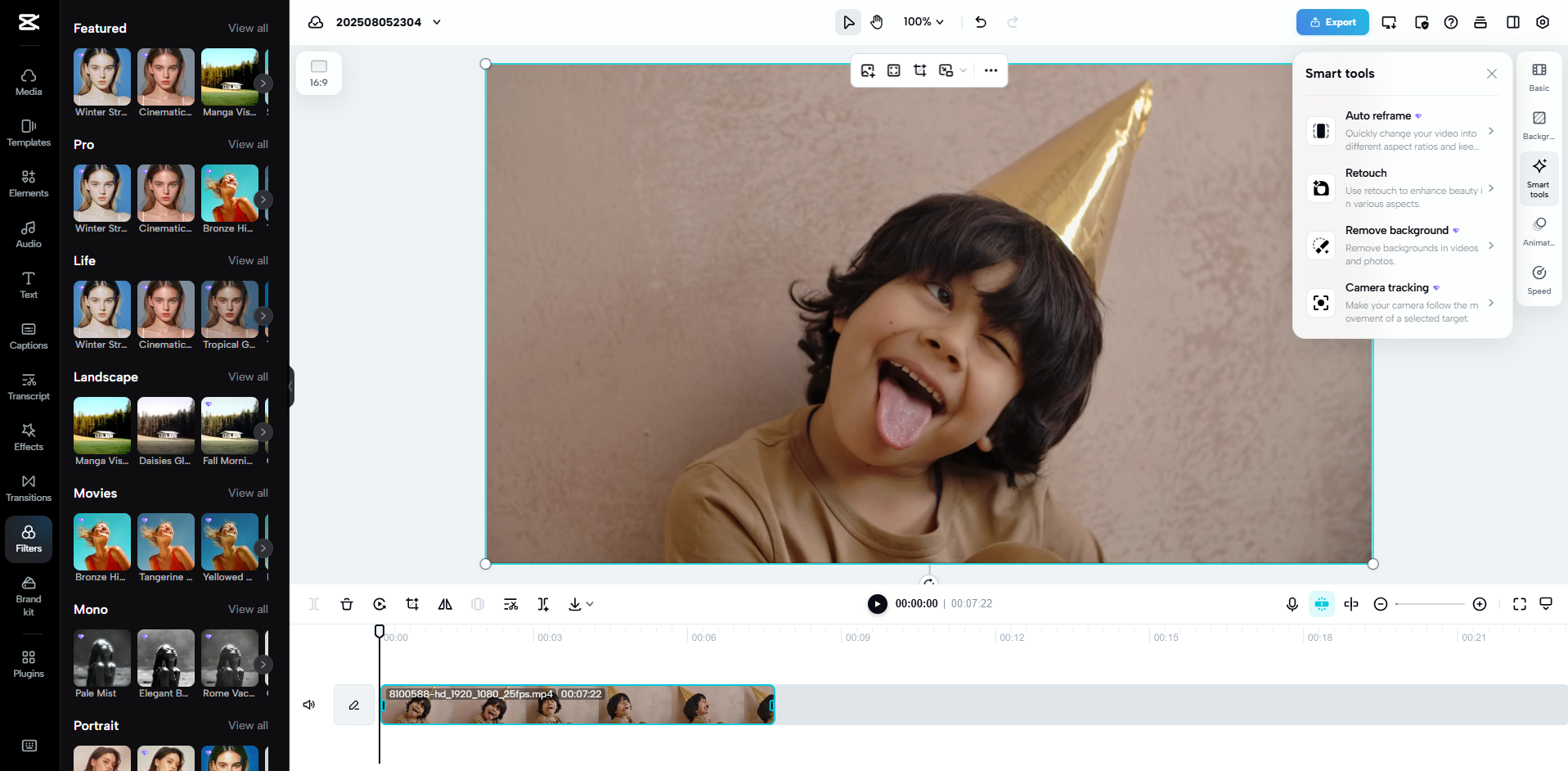Click the voiceover microphone icon
Screen dimensions: 1568x771
point(1292,604)
